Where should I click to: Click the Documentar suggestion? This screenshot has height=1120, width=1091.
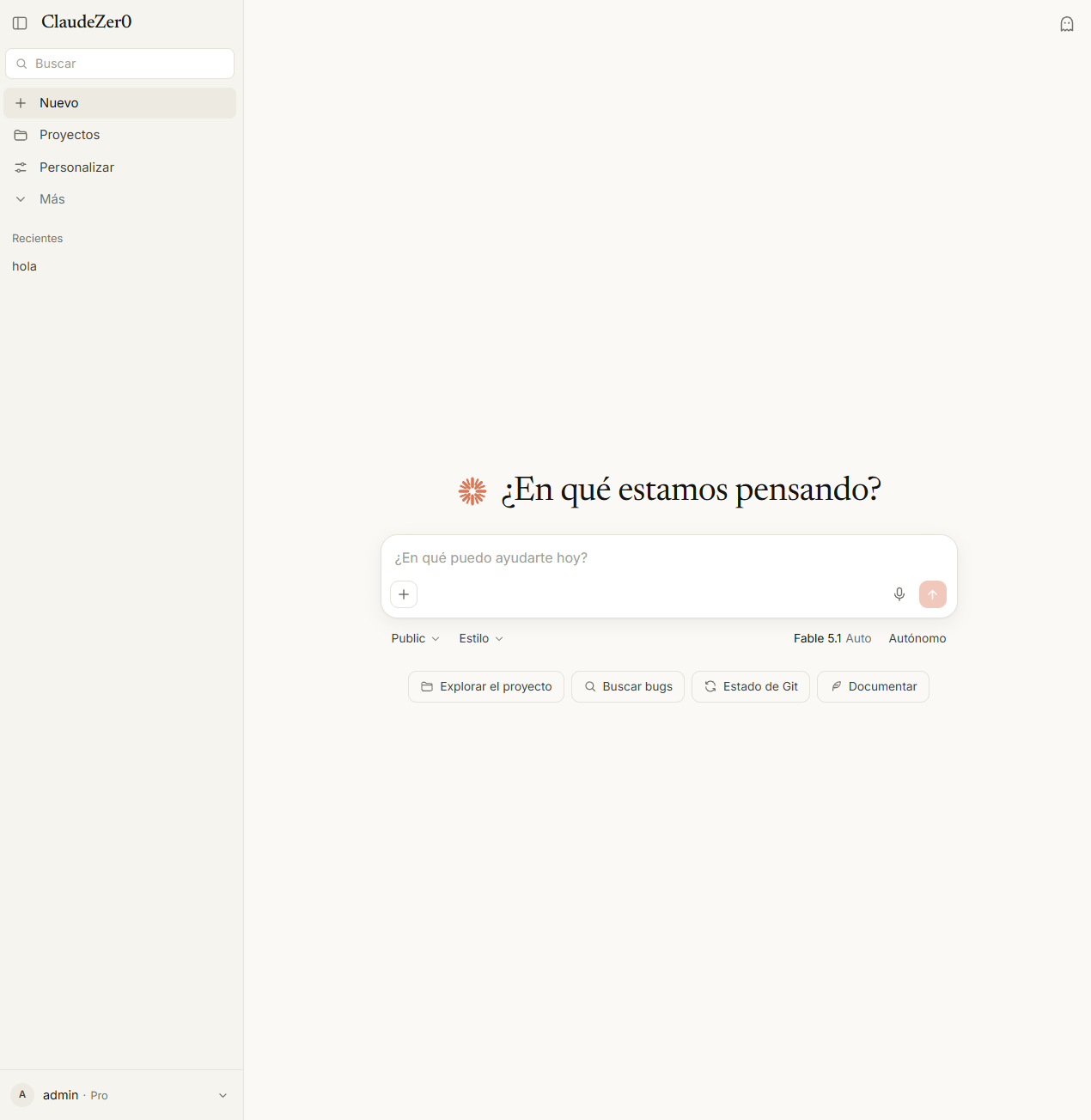click(x=873, y=686)
